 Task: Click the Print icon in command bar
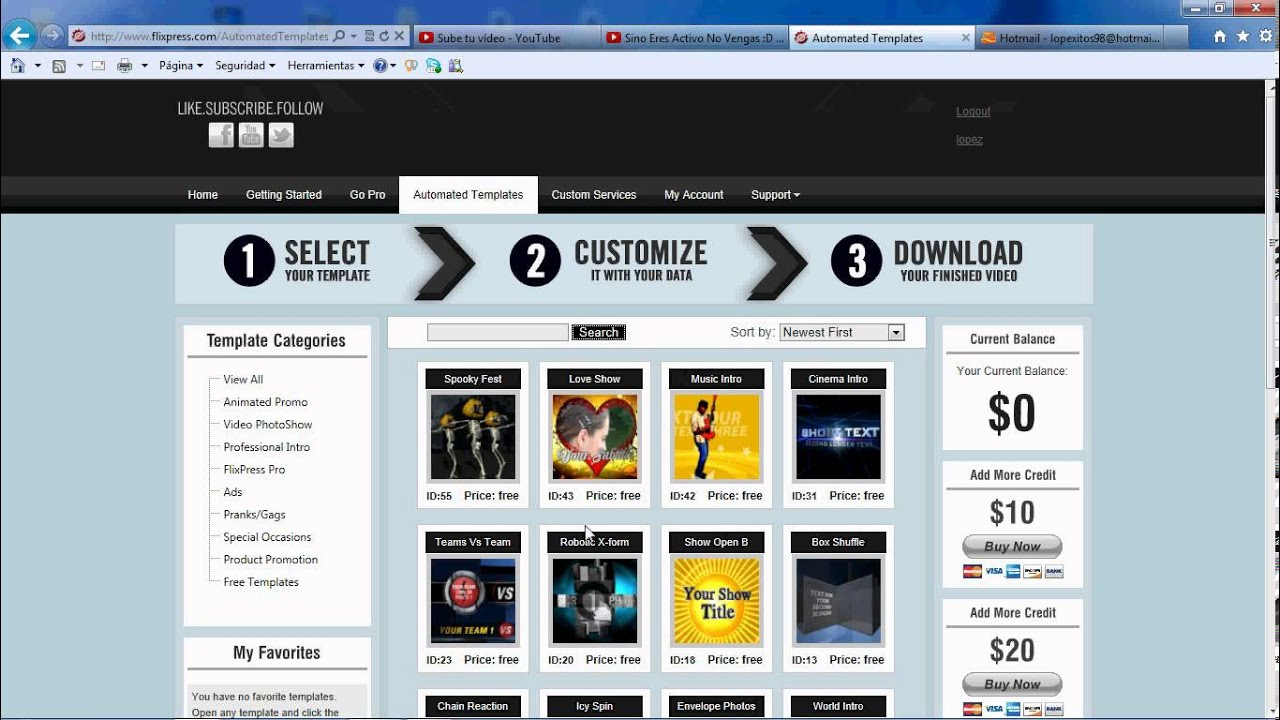tap(125, 66)
